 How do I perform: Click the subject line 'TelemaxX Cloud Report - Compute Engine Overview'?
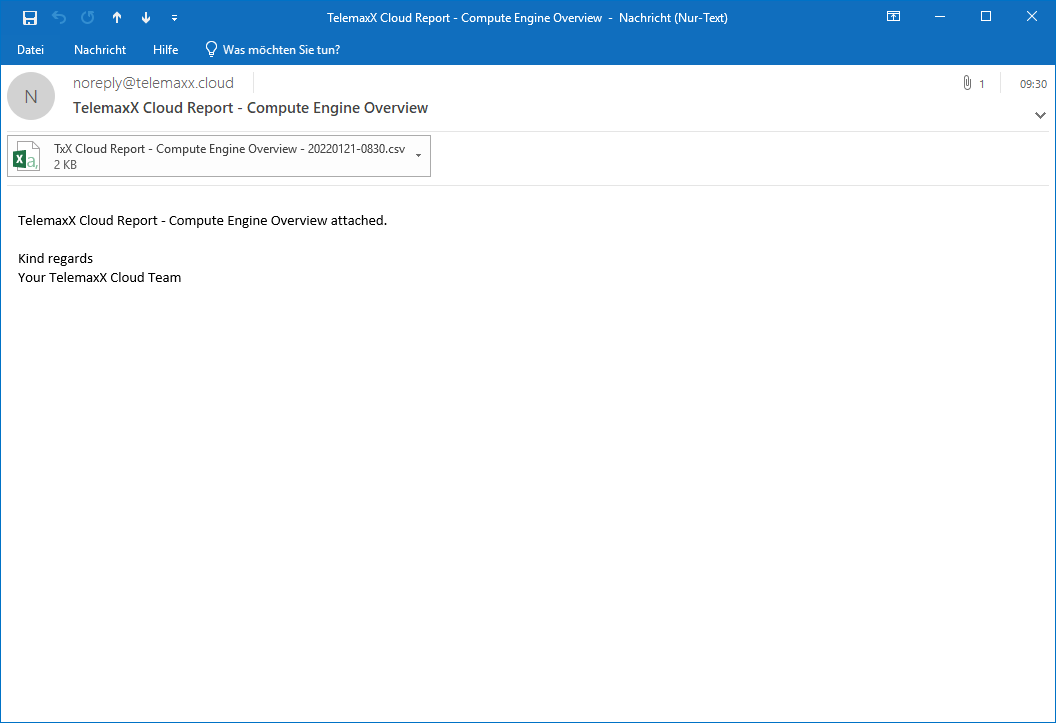251,108
